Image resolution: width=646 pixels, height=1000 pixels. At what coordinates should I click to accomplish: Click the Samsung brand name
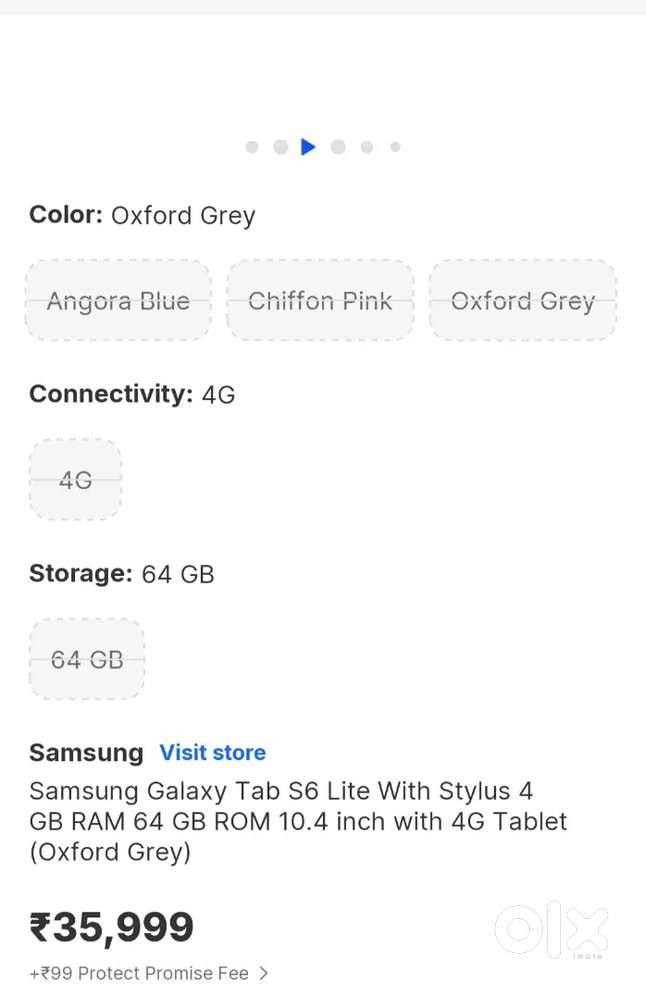(86, 752)
